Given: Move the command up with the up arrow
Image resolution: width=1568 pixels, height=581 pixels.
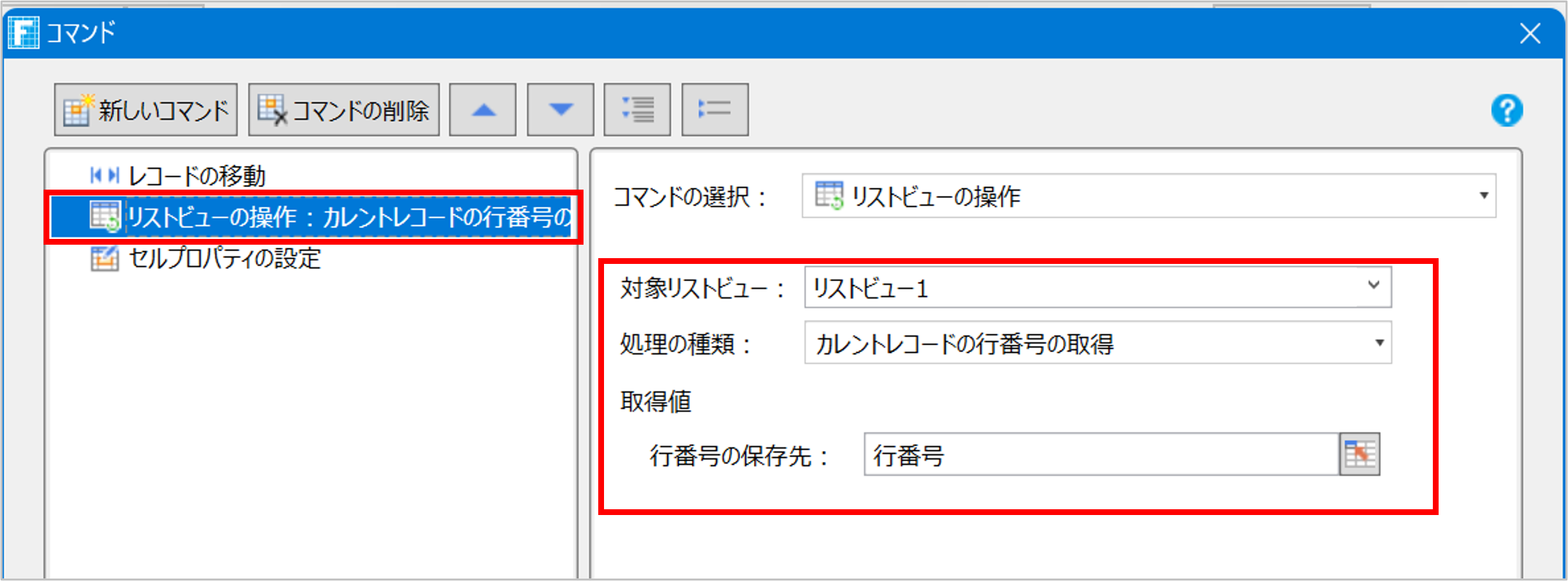Looking at the screenshot, I should click(x=482, y=110).
